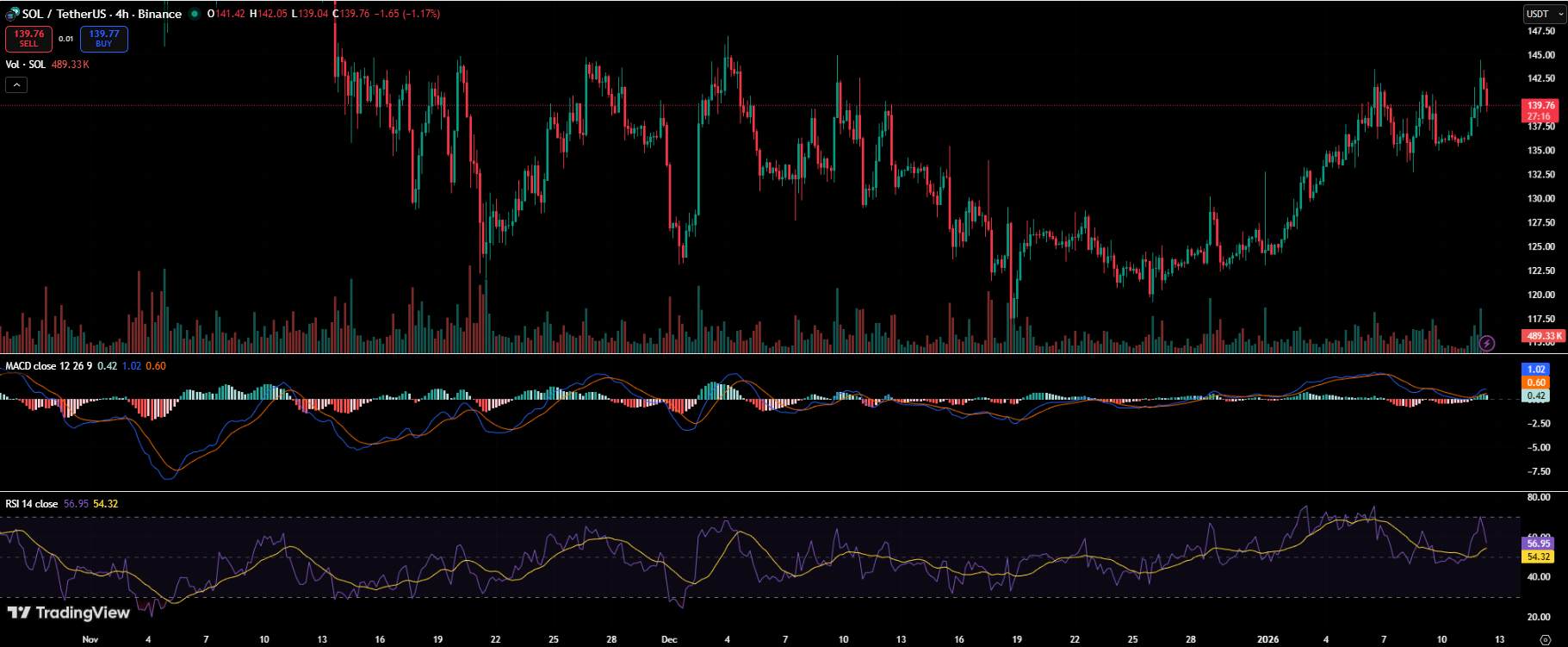This screenshot has height=647, width=1568.
Task: Open the USDT currency dropdown
Action: (1545, 14)
